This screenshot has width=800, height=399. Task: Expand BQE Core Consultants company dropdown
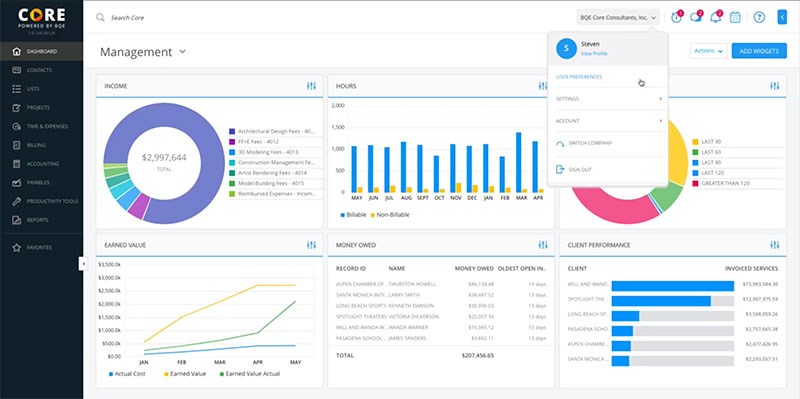(x=618, y=17)
